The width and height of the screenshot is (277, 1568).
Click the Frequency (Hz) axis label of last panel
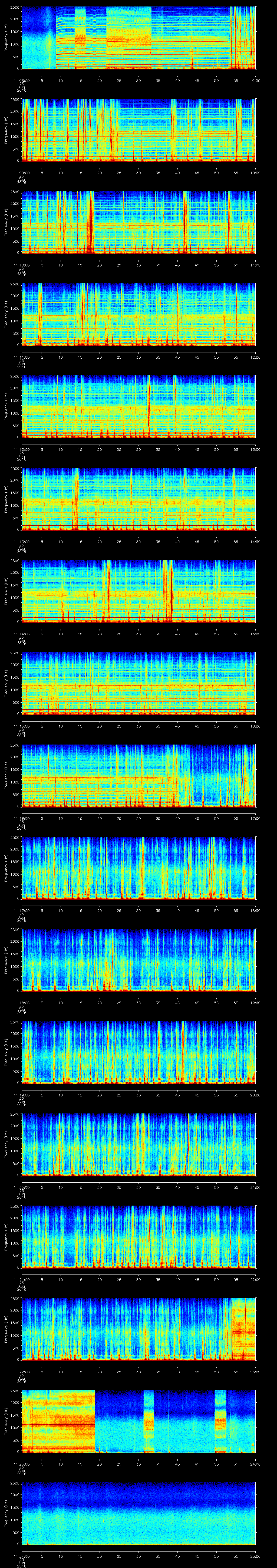click(6, 1513)
